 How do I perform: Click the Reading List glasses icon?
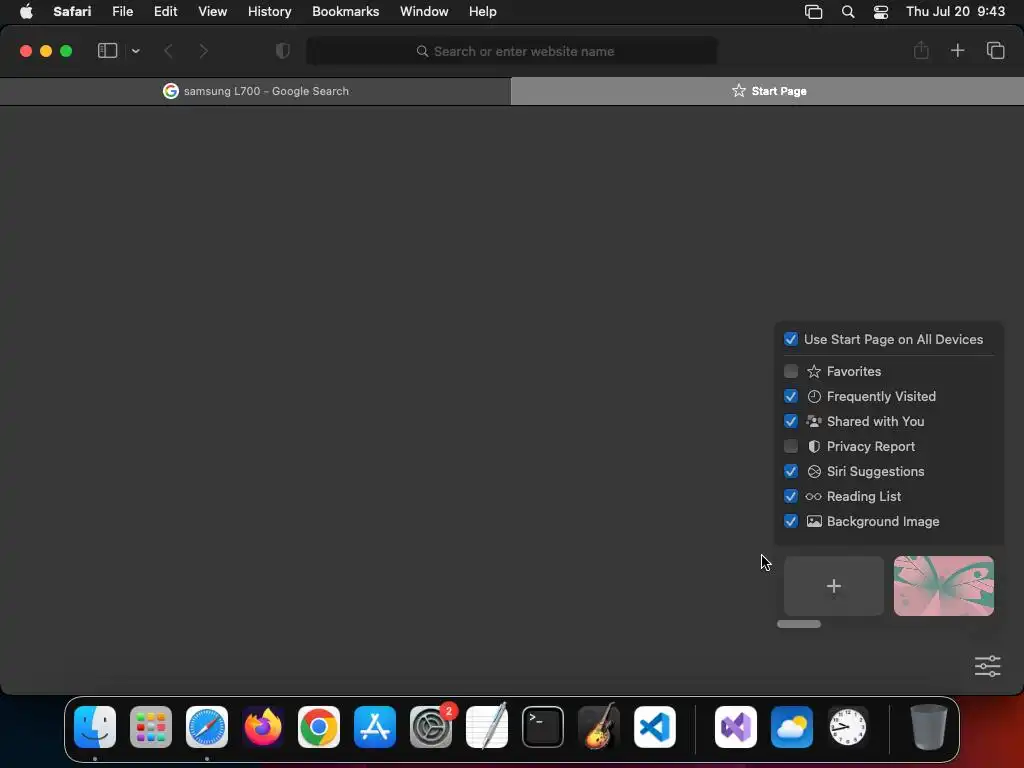(x=814, y=497)
